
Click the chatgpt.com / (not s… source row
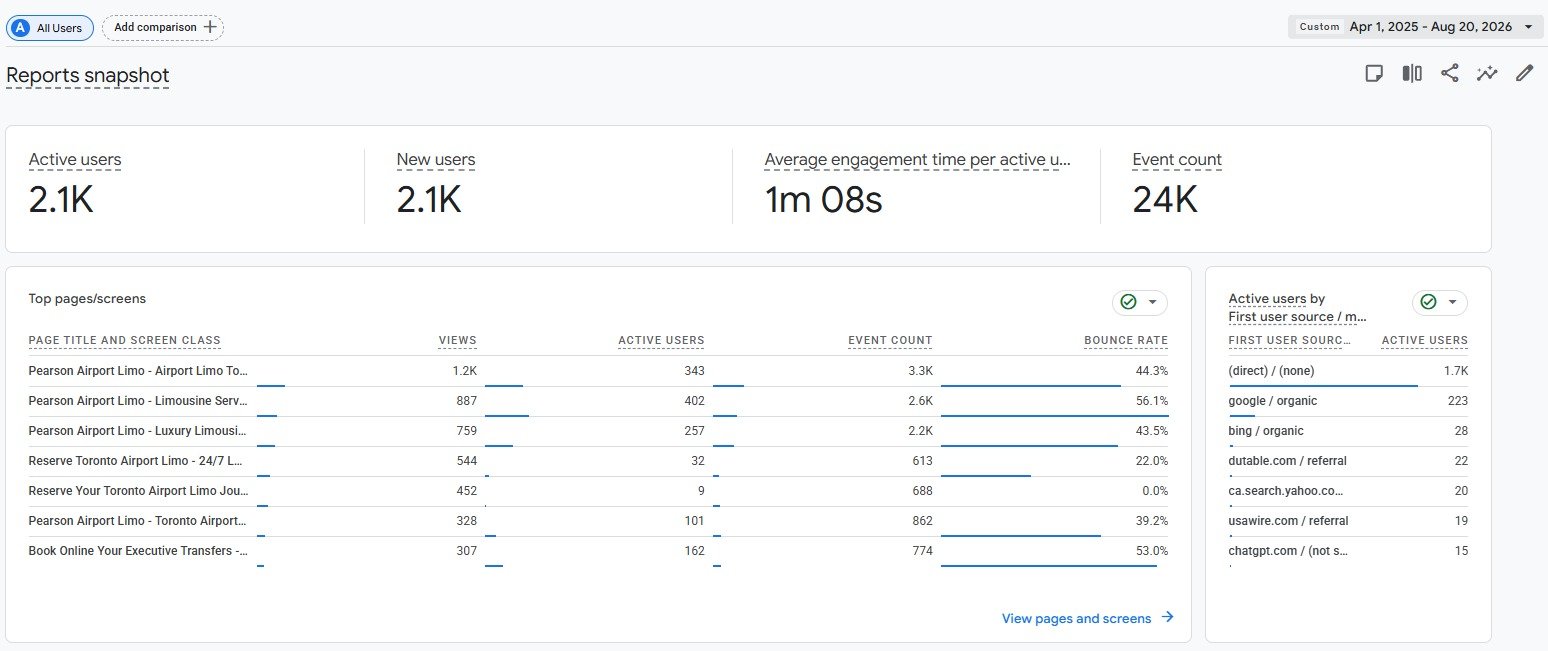click(x=1348, y=551)
